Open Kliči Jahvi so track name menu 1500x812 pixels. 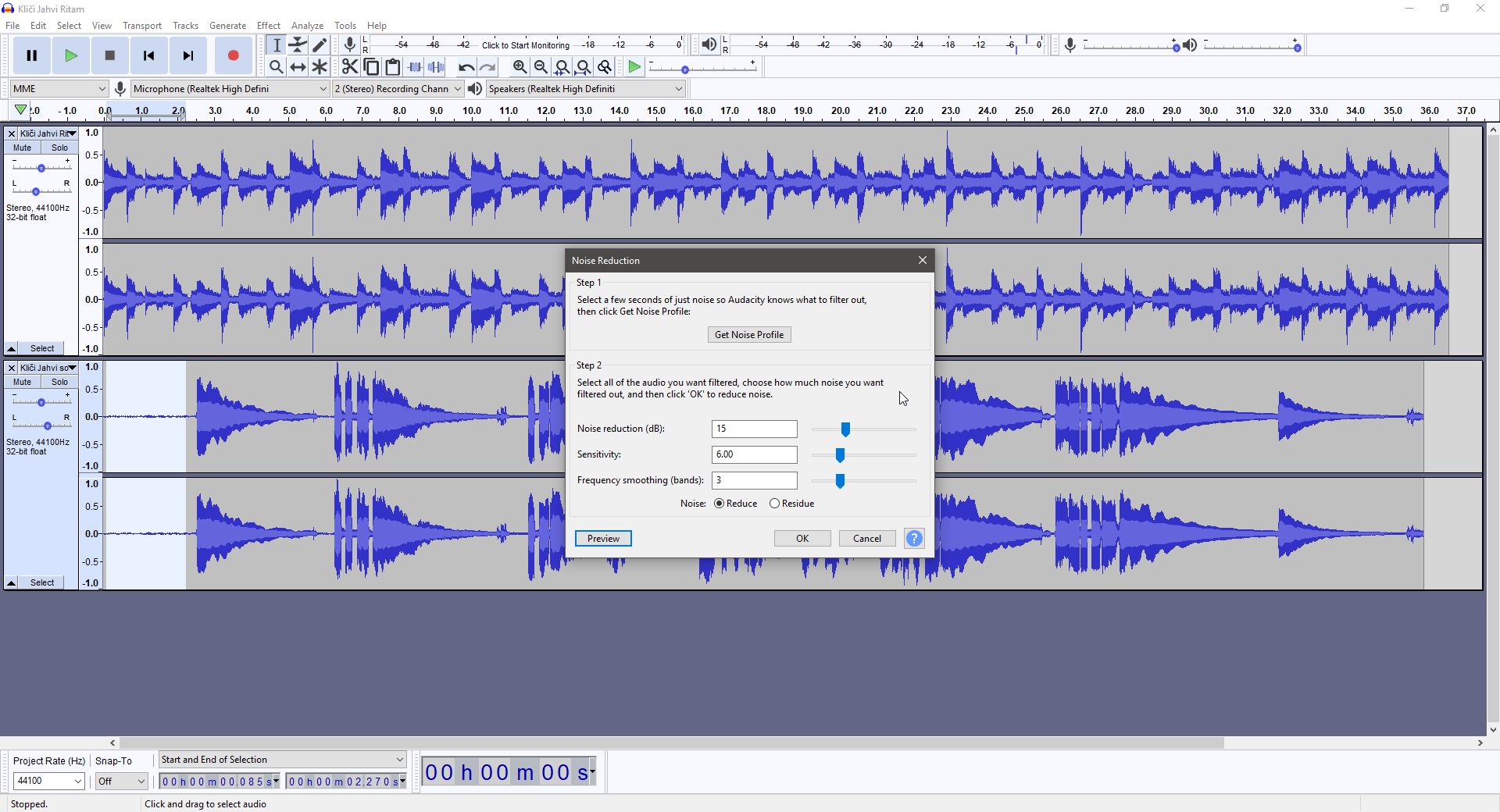tap(48, 368)
